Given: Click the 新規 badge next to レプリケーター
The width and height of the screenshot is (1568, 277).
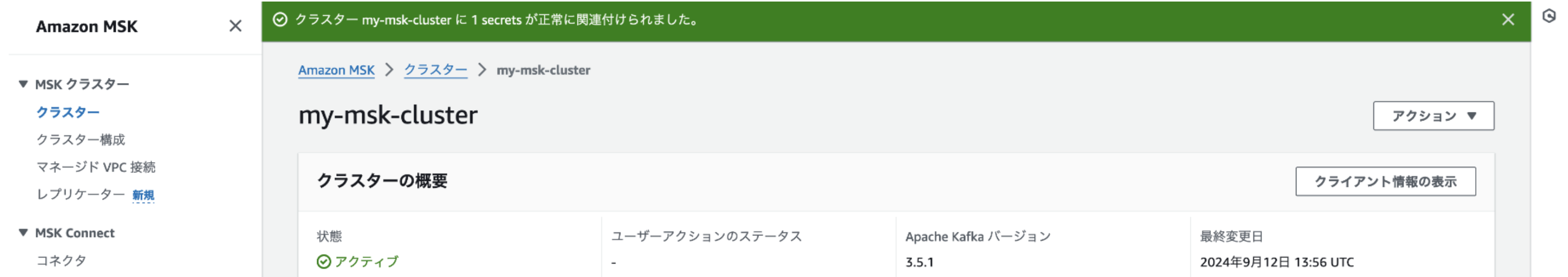Looking at the screenshot, I should pyautogui.click(x=143, y=195).
